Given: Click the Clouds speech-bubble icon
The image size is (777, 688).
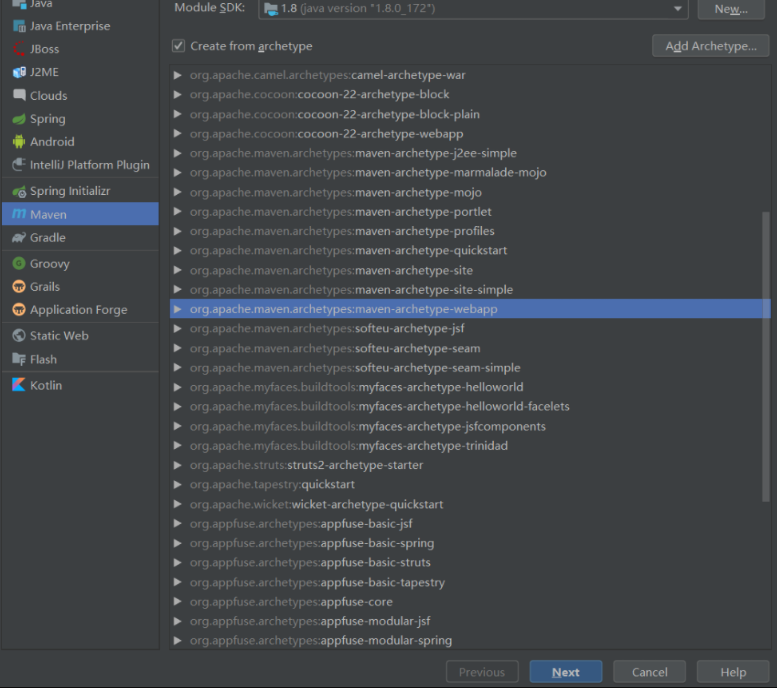Looking at the screenshot, I should tap(19, 95).
